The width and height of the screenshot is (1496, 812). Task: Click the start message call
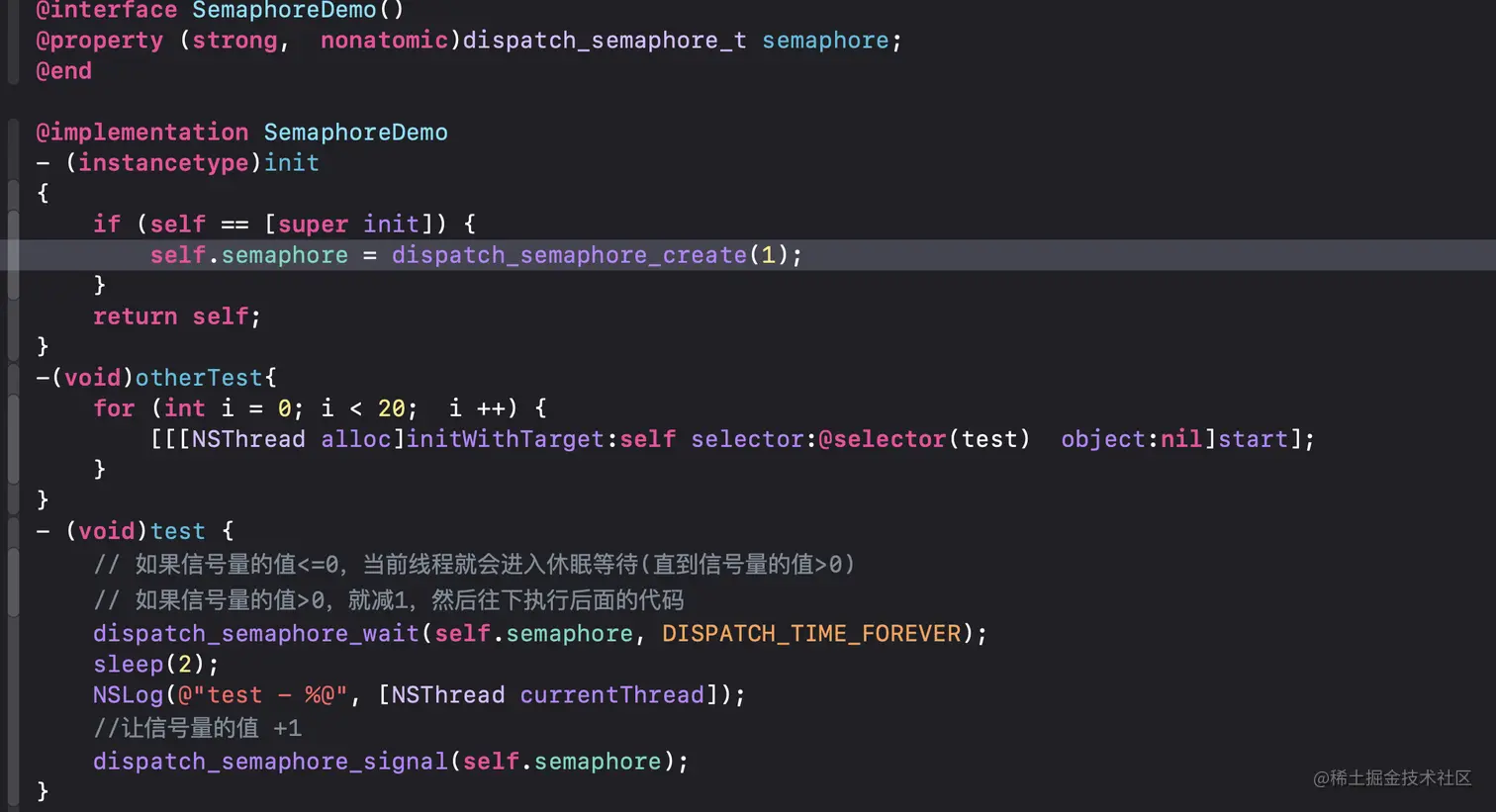tap(1253, 439)
